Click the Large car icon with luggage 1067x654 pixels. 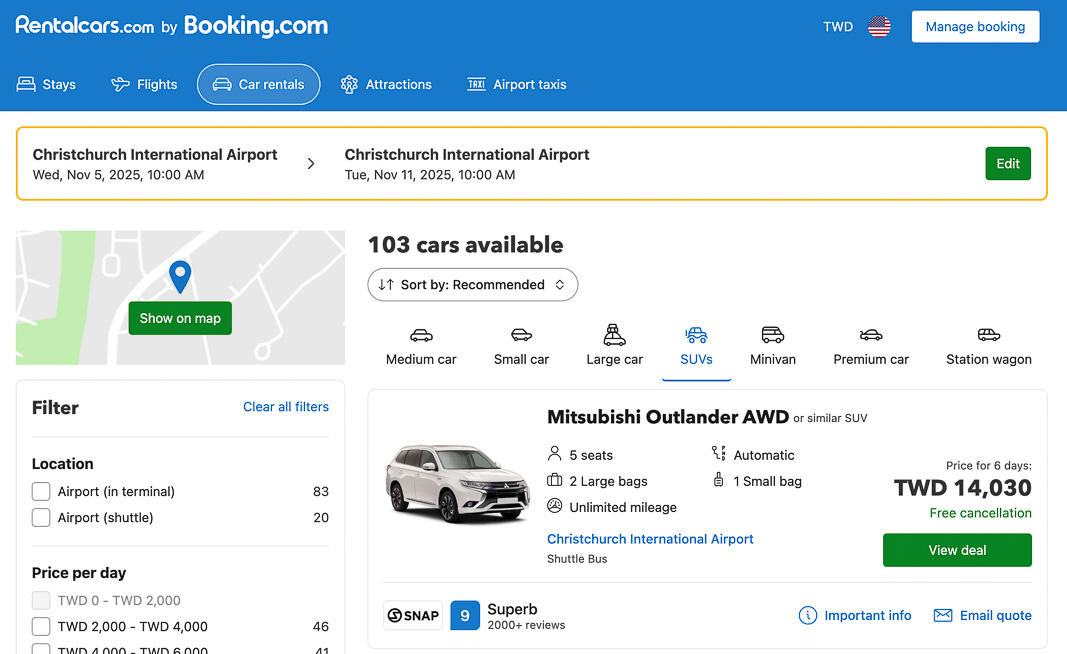[x=614, y=335]
